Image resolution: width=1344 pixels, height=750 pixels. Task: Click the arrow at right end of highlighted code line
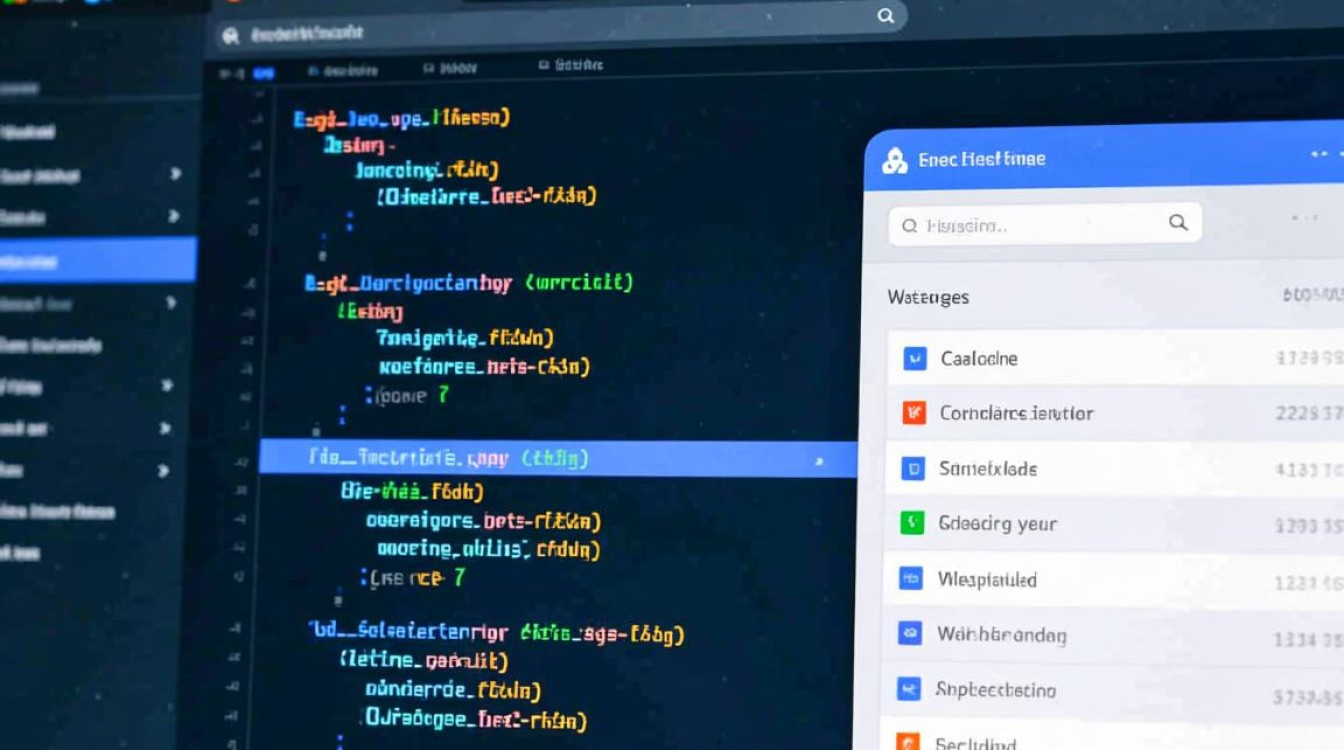(x=819, y=461)
